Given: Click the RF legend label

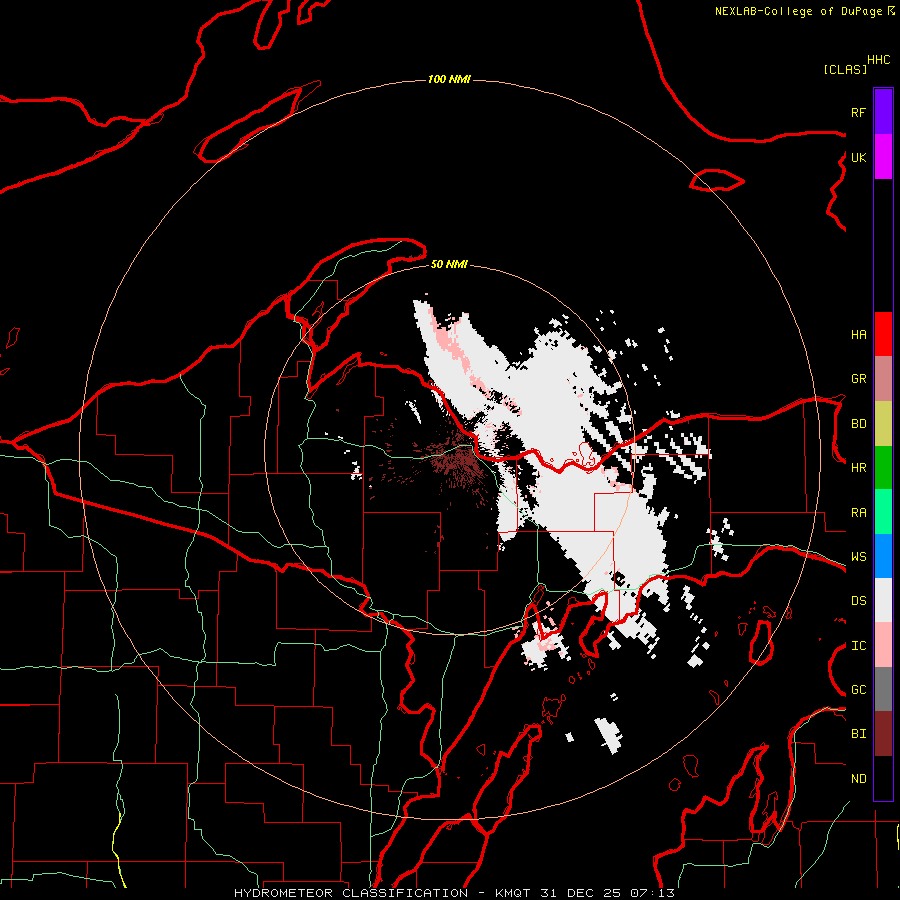Looking at the screenshot, I should point(858,112).
